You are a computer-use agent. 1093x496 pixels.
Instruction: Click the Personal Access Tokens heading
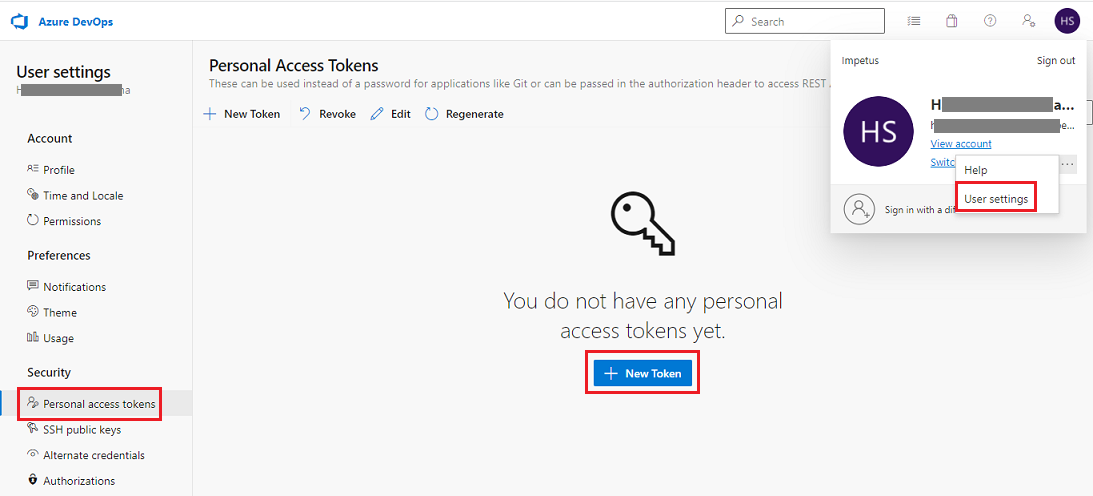pyautogui.click(x=293, y=65)
